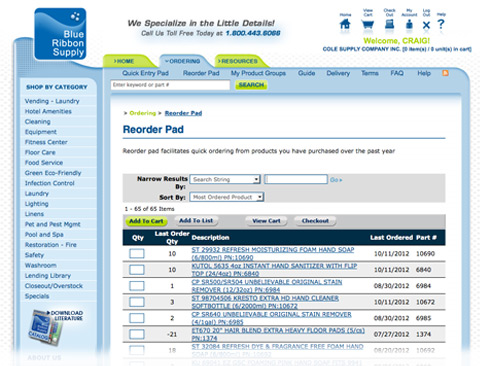Screen dimensions: 480x366
Task: Open Reorder Pad in the navigation bar
Action: (x=201, y=73)
